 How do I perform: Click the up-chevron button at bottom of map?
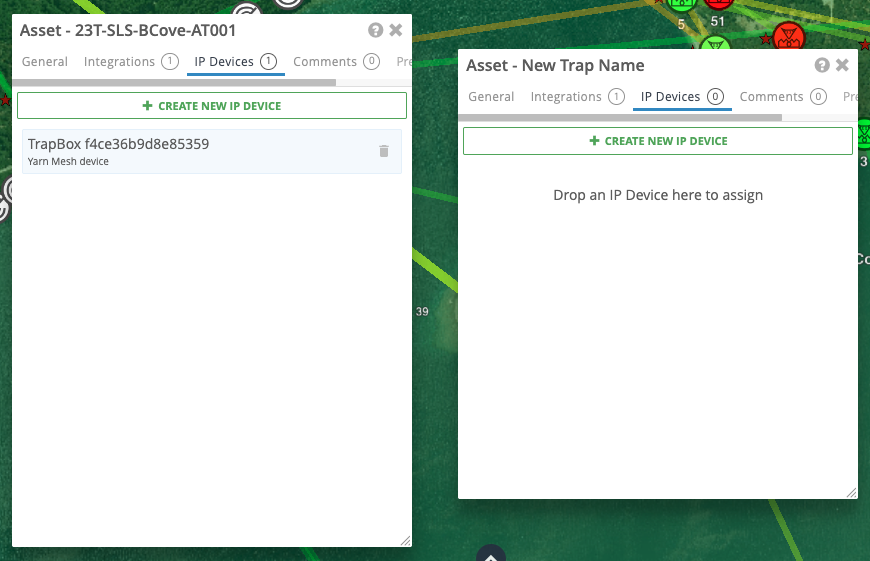click(x=490, y=553)
